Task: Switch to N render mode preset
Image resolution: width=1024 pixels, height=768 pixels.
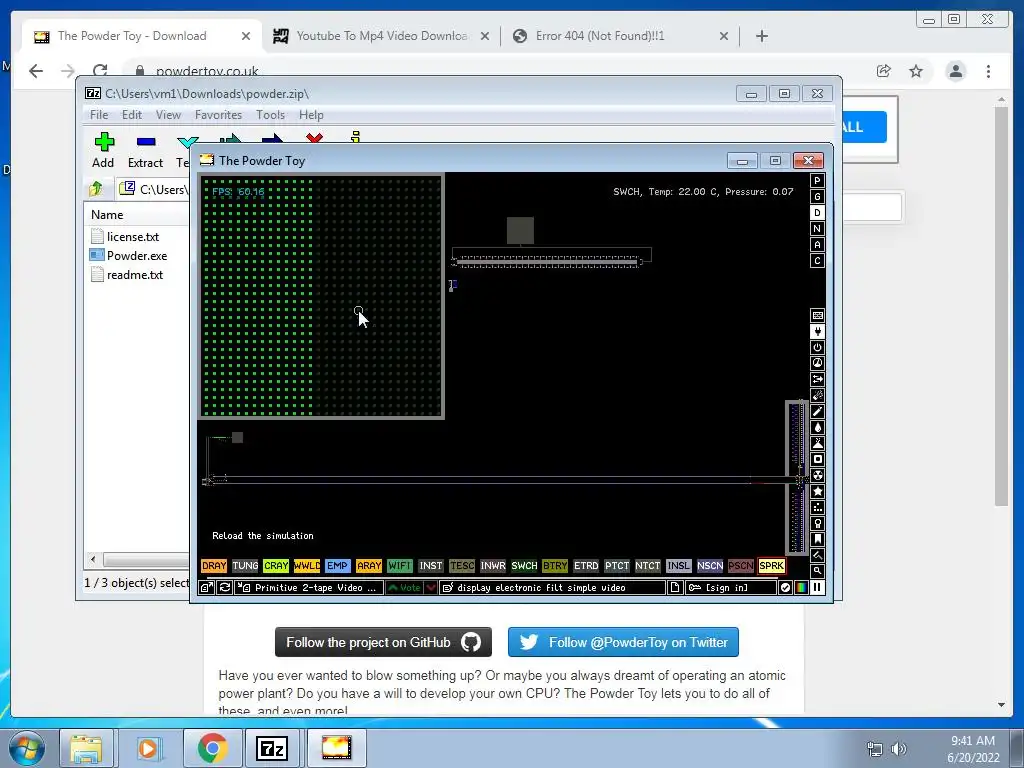Action: 817,229
